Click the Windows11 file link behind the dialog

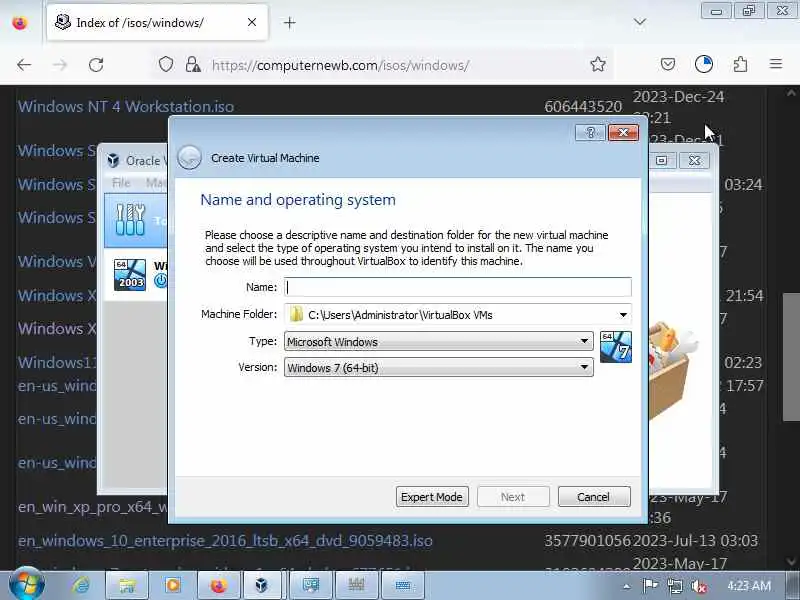click(x=57, y=362)
